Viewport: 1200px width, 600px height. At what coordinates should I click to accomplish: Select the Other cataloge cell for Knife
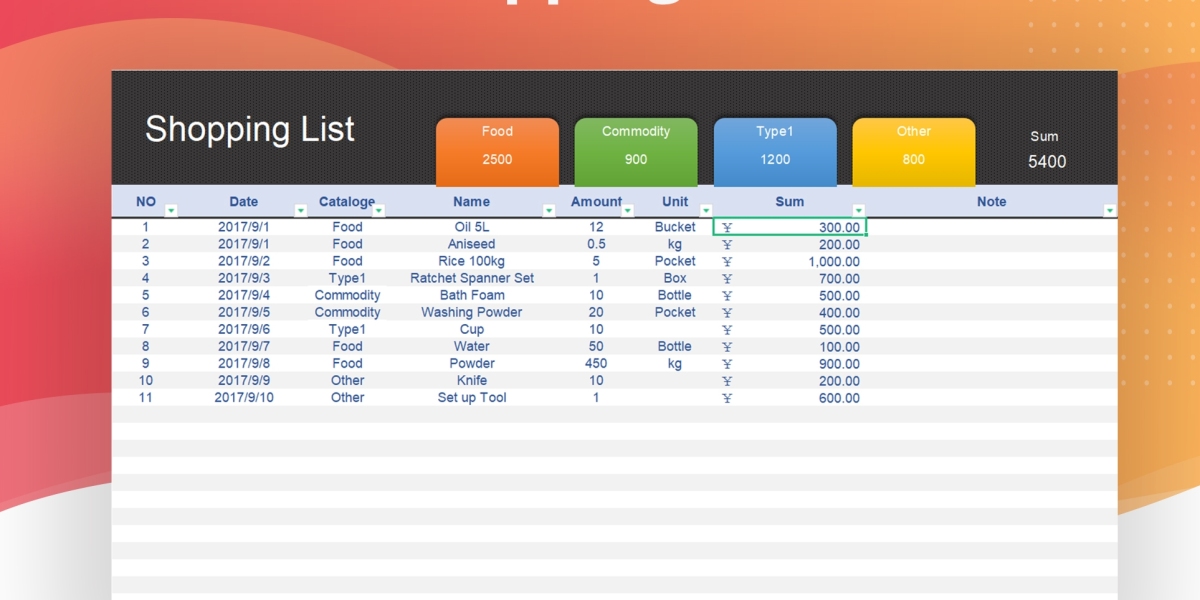(x=347, y=380)
